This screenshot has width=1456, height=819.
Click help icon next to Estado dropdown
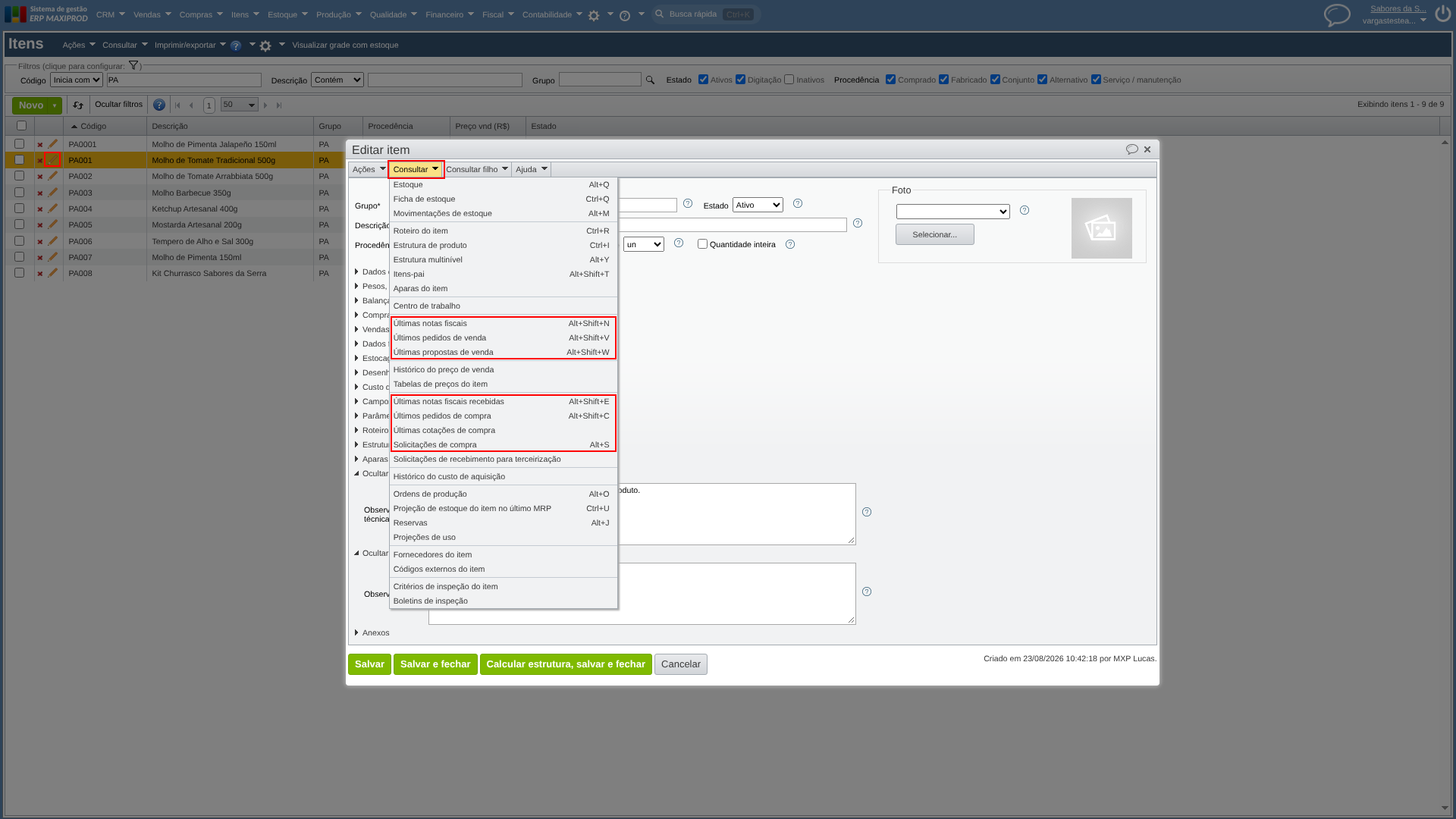point(798,204)
